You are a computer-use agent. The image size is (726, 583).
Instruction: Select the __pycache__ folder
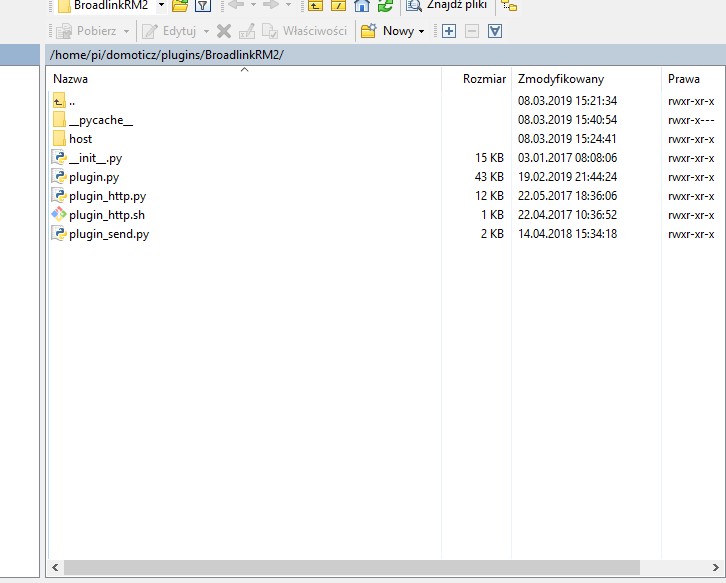pyautogui.click(x=384, y=120)
